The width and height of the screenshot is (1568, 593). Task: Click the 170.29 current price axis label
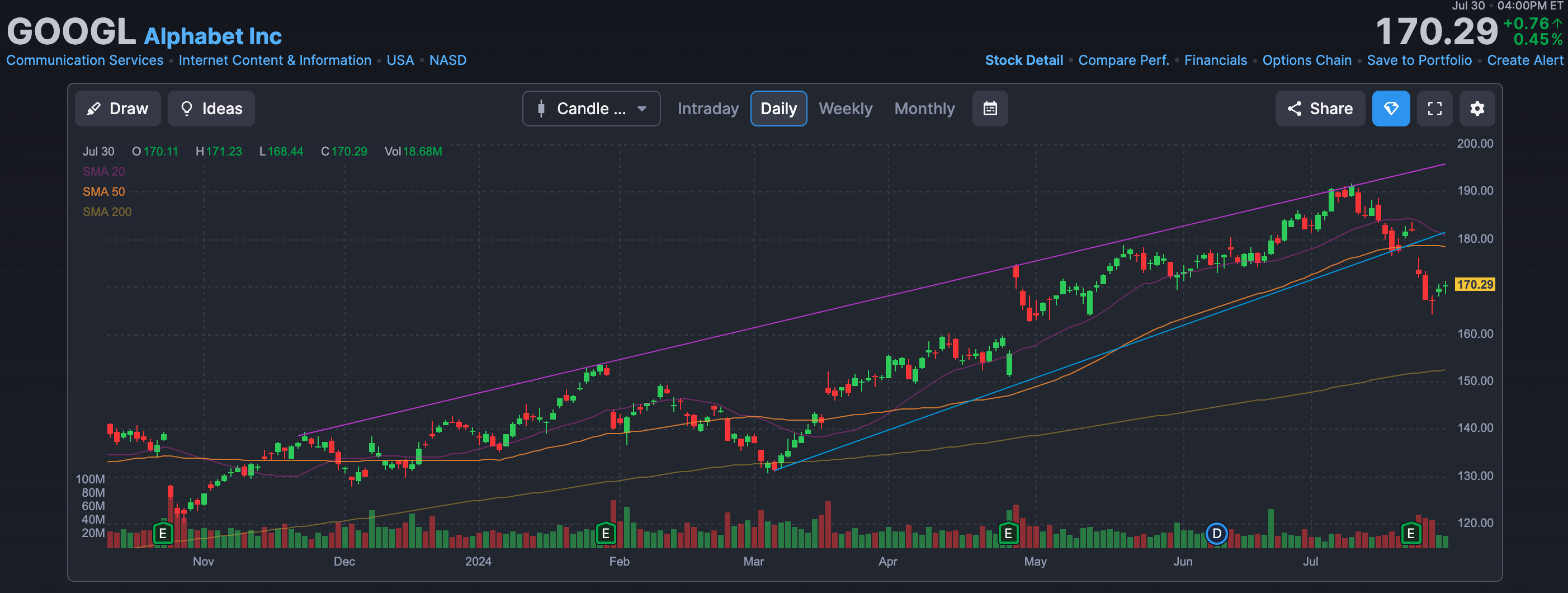(x=1474, y=284)
